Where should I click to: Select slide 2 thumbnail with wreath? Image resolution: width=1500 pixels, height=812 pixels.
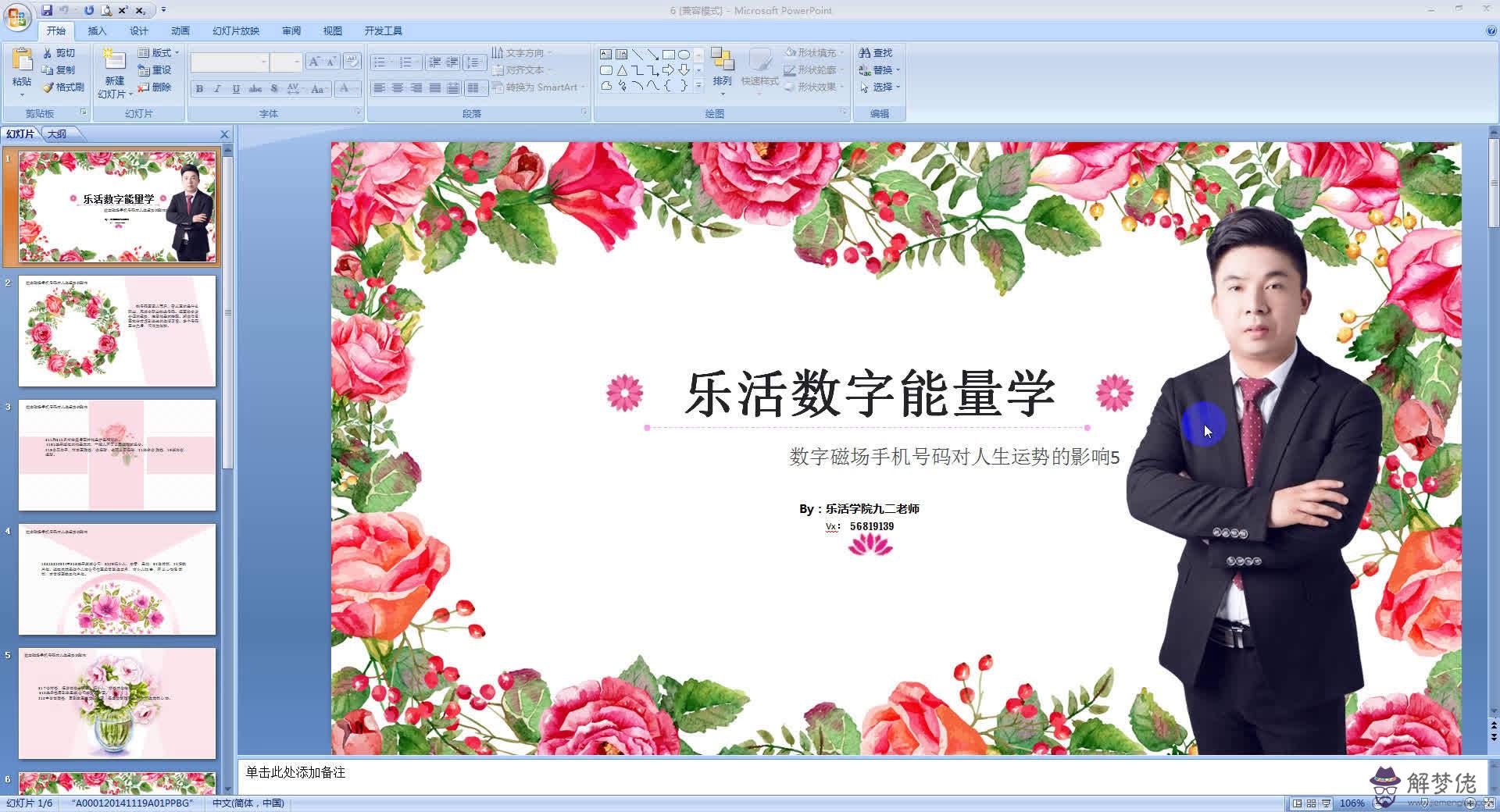(117, 331)
